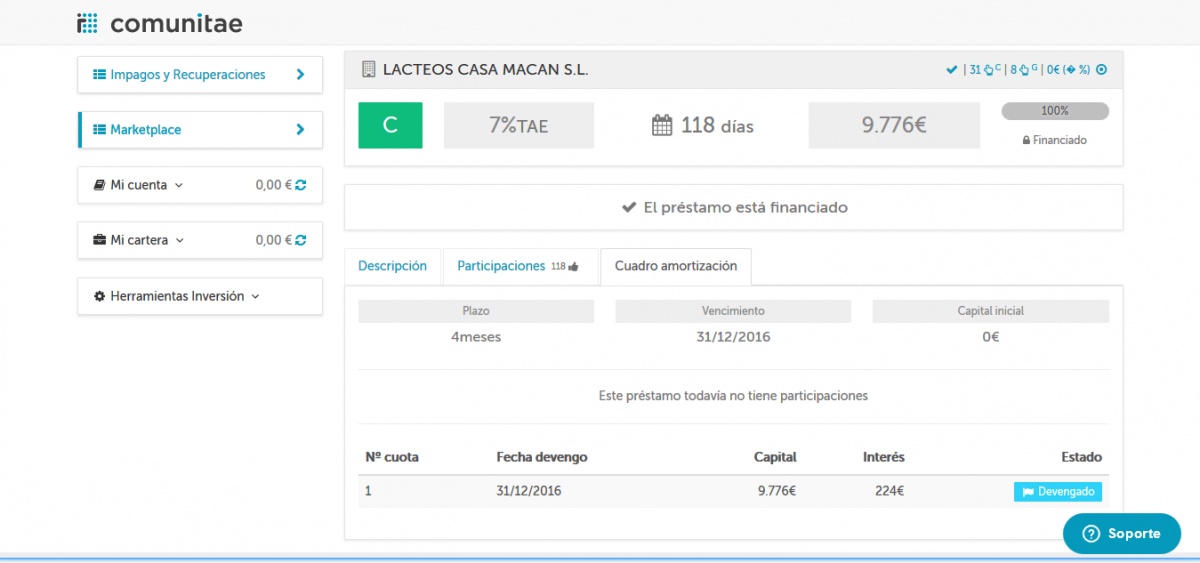Image resolution: width=1200 pixels, height=563 pixels.
Task: Refresh the Mi cartera balance
Action: click(x=301, y=240)
